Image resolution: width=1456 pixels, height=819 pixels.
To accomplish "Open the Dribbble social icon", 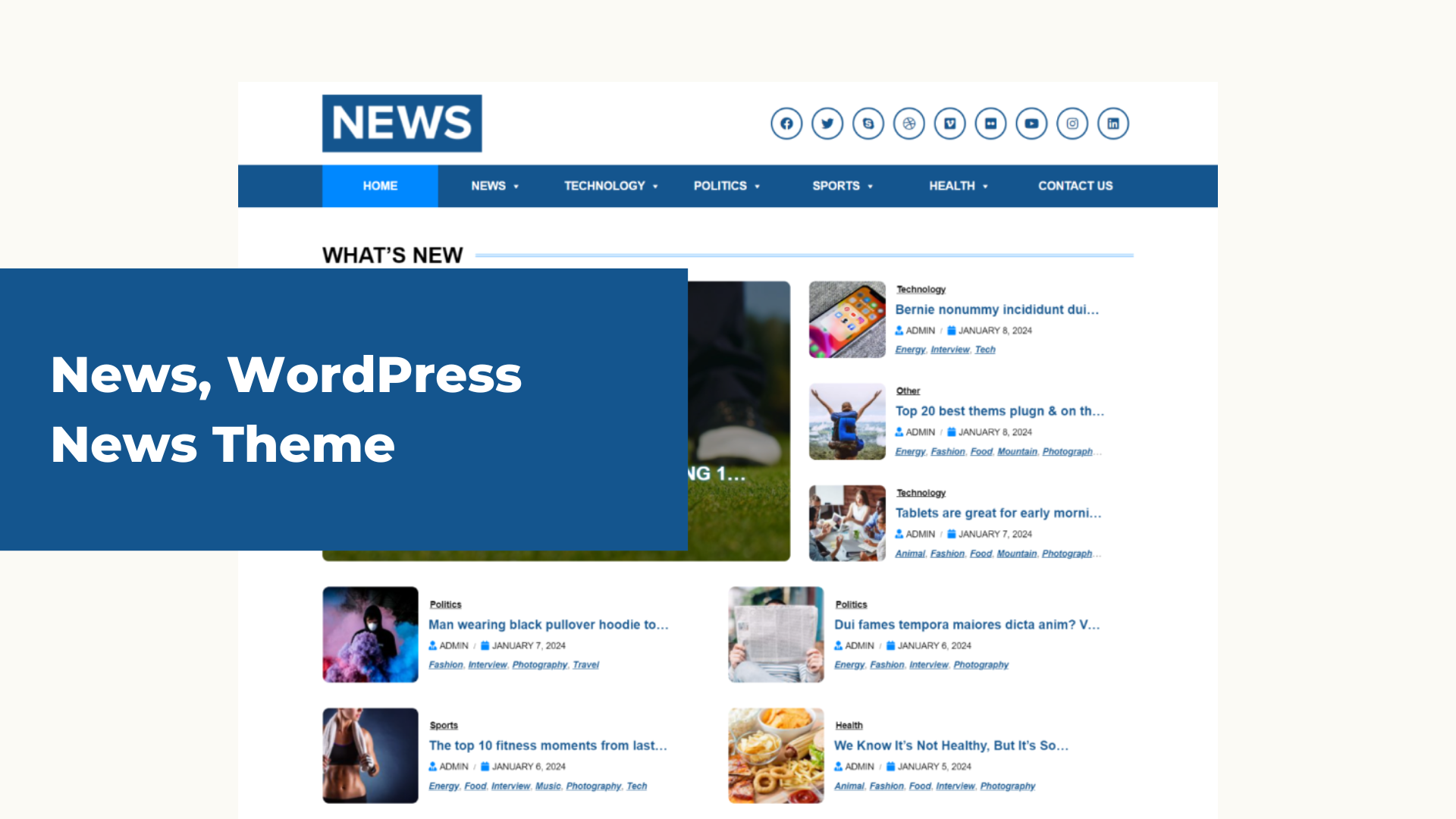I will coord(909,124).
